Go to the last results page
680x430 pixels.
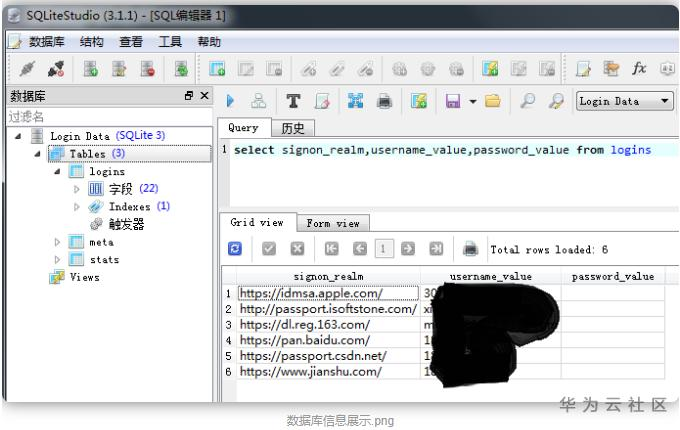tap(436, 249)
